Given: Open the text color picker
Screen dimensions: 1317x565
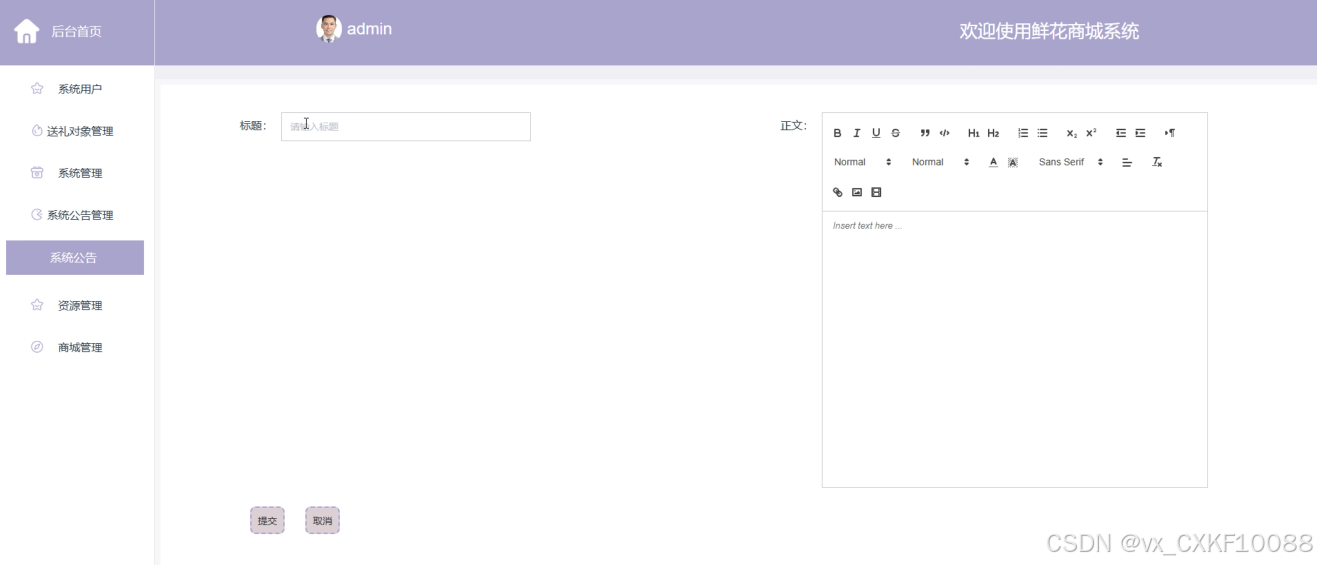Looking at the screenshot, I should pyautogui.click(x=993, y=162).
